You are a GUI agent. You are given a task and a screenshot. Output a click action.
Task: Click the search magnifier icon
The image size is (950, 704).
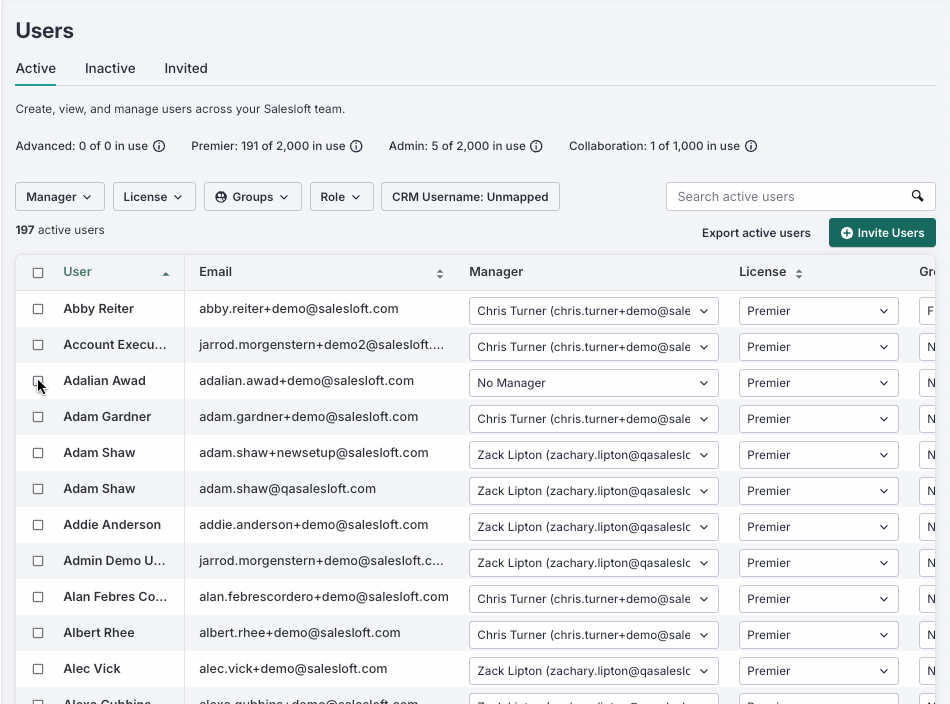coord(917,196)
